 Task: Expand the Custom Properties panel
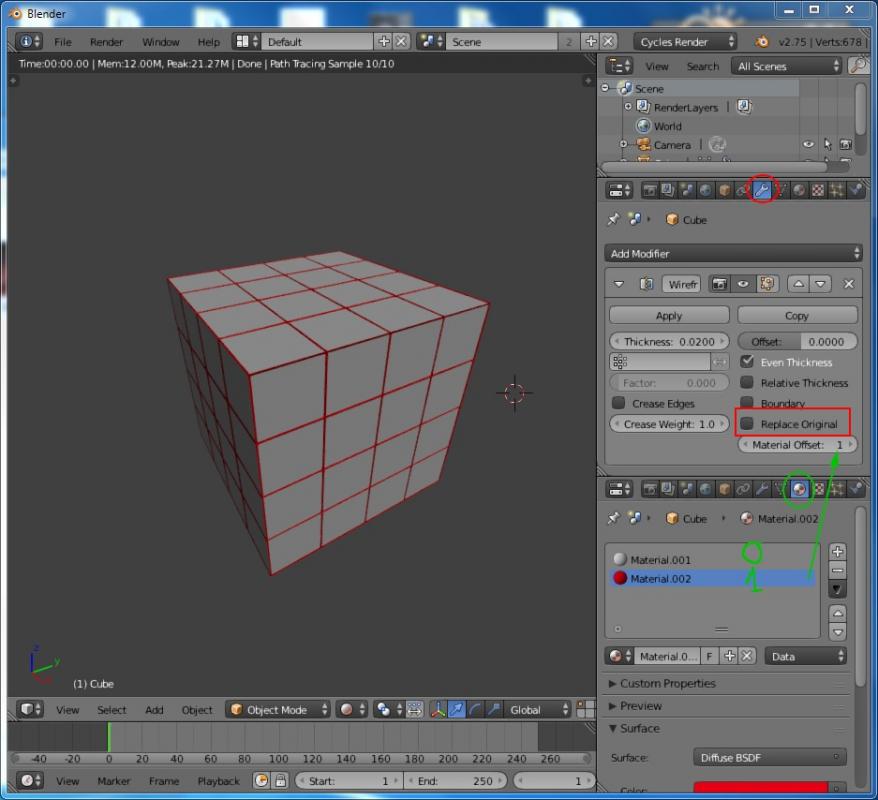coord(667,684)
